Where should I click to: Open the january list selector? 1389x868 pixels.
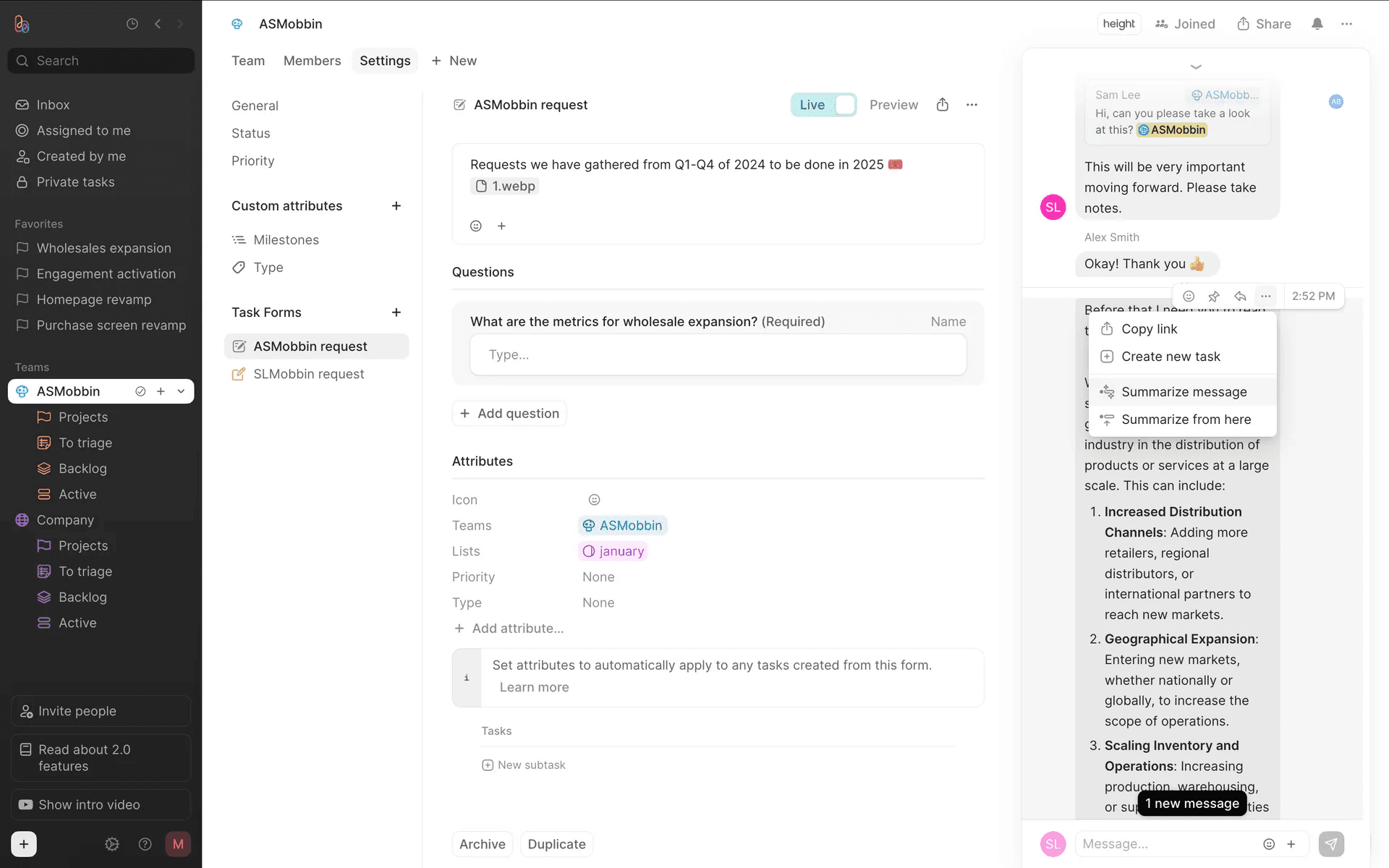[x=613, y=551]
